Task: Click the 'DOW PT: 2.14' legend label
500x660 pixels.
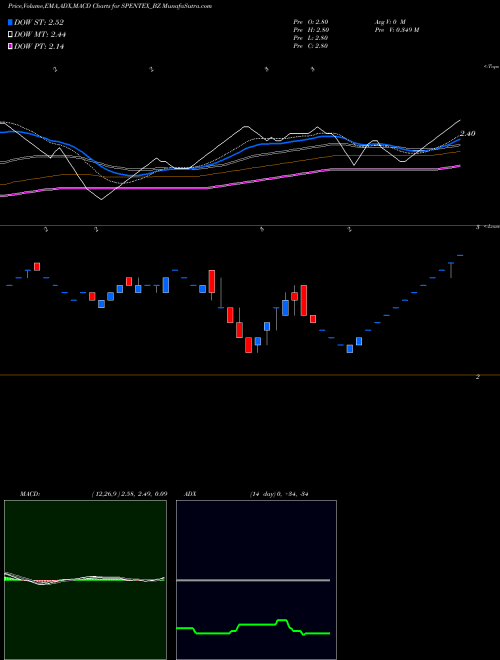Action: coord(39,47)
